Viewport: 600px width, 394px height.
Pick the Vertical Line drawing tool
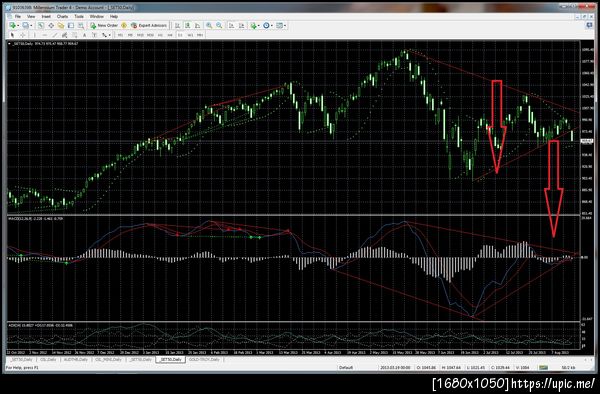[x=34, y=35]
